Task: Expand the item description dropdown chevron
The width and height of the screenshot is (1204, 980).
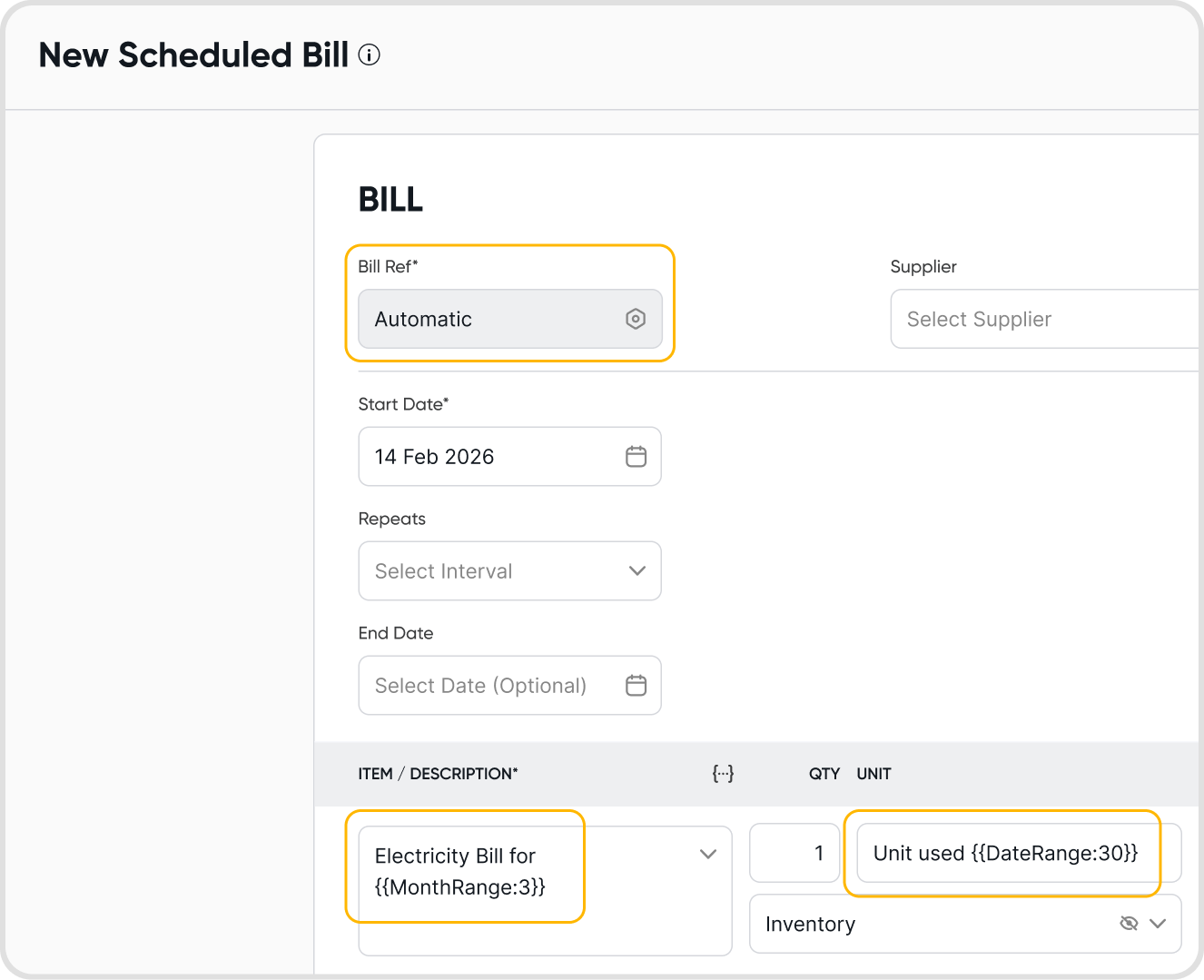Action: (x=708, y=855)
